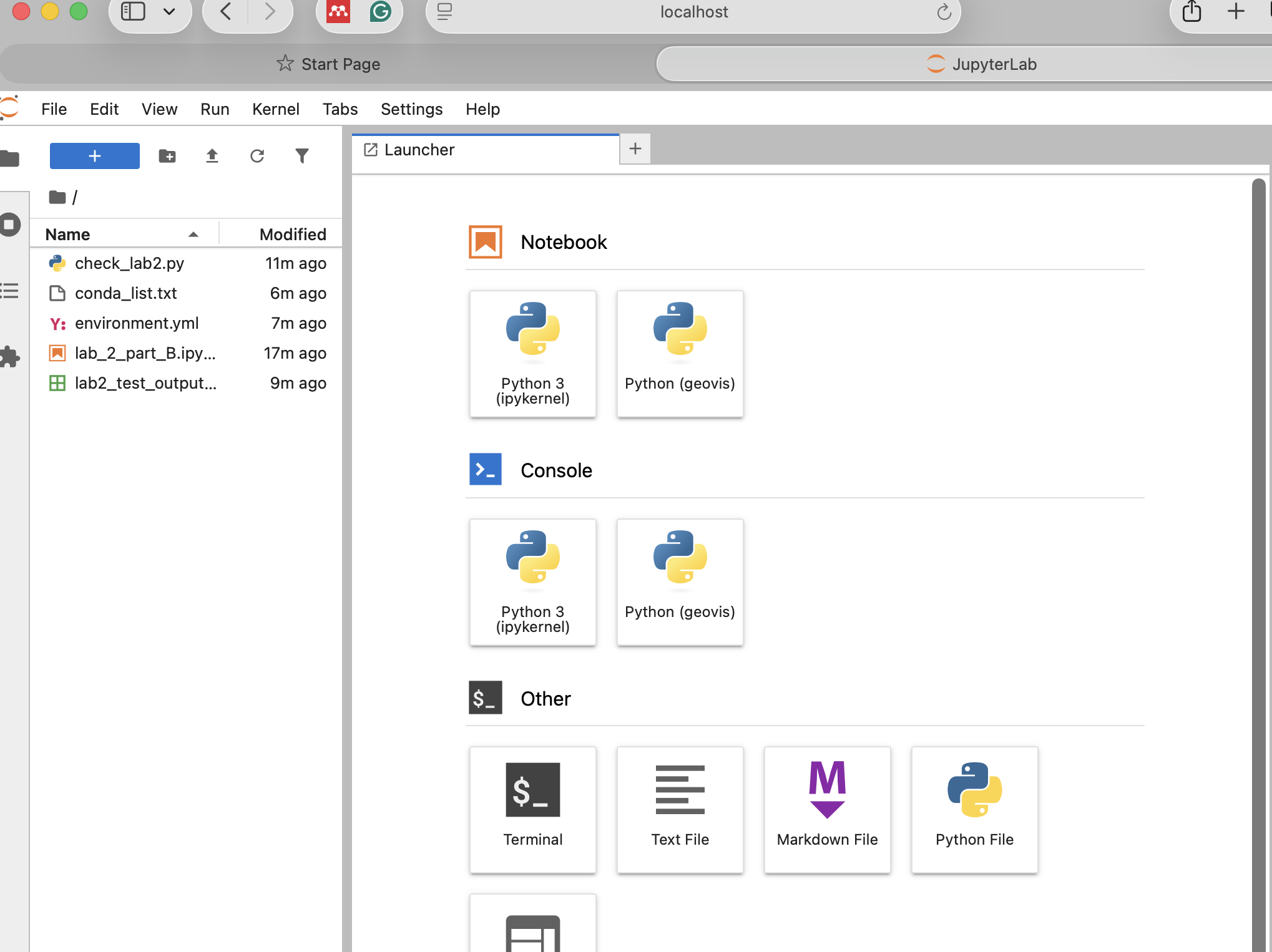Click the file filter funnel icon
Viewport: 1272px width, 952px height.
click(x=302, y=156)
